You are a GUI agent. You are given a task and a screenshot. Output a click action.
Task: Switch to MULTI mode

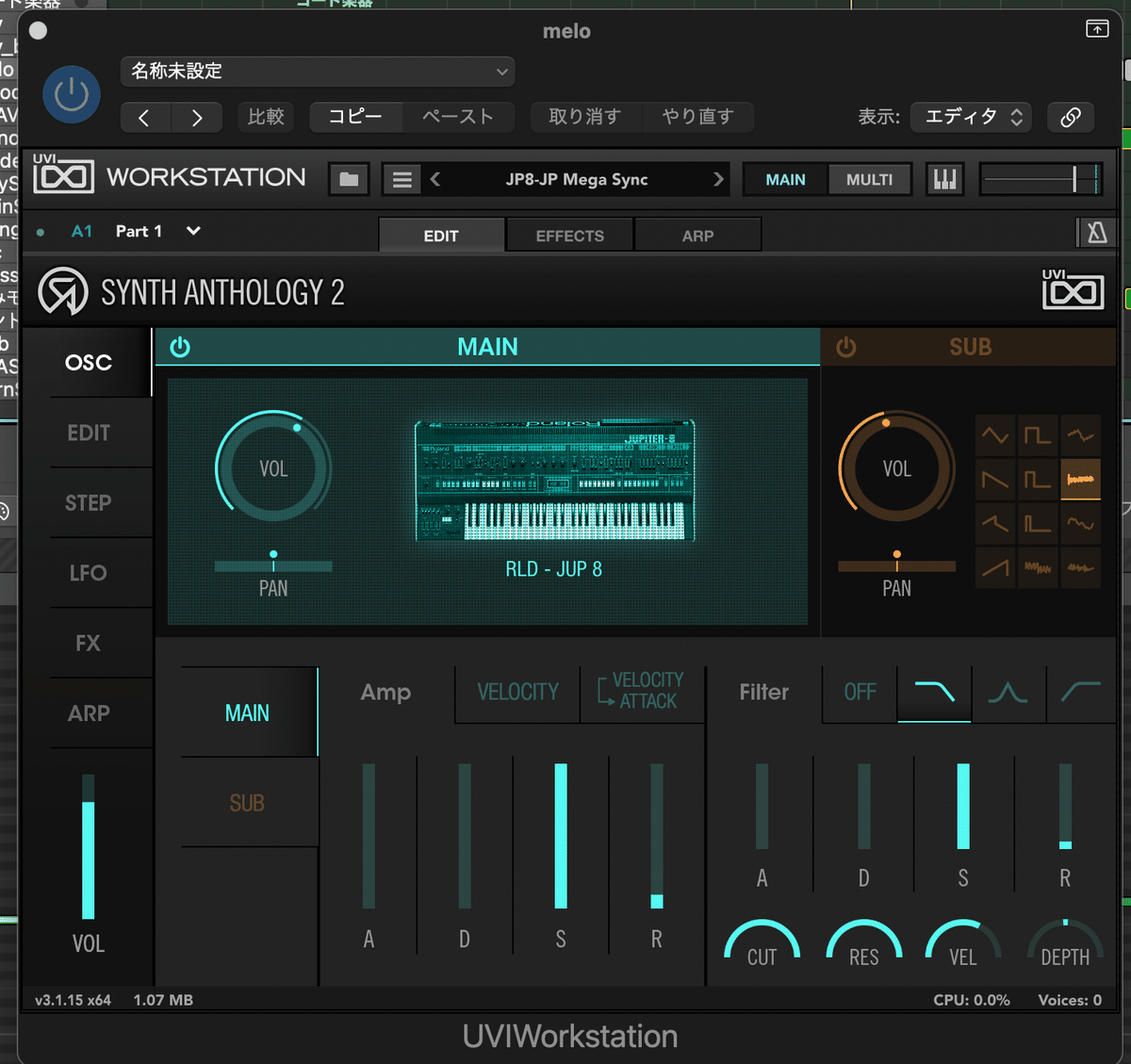869,179
